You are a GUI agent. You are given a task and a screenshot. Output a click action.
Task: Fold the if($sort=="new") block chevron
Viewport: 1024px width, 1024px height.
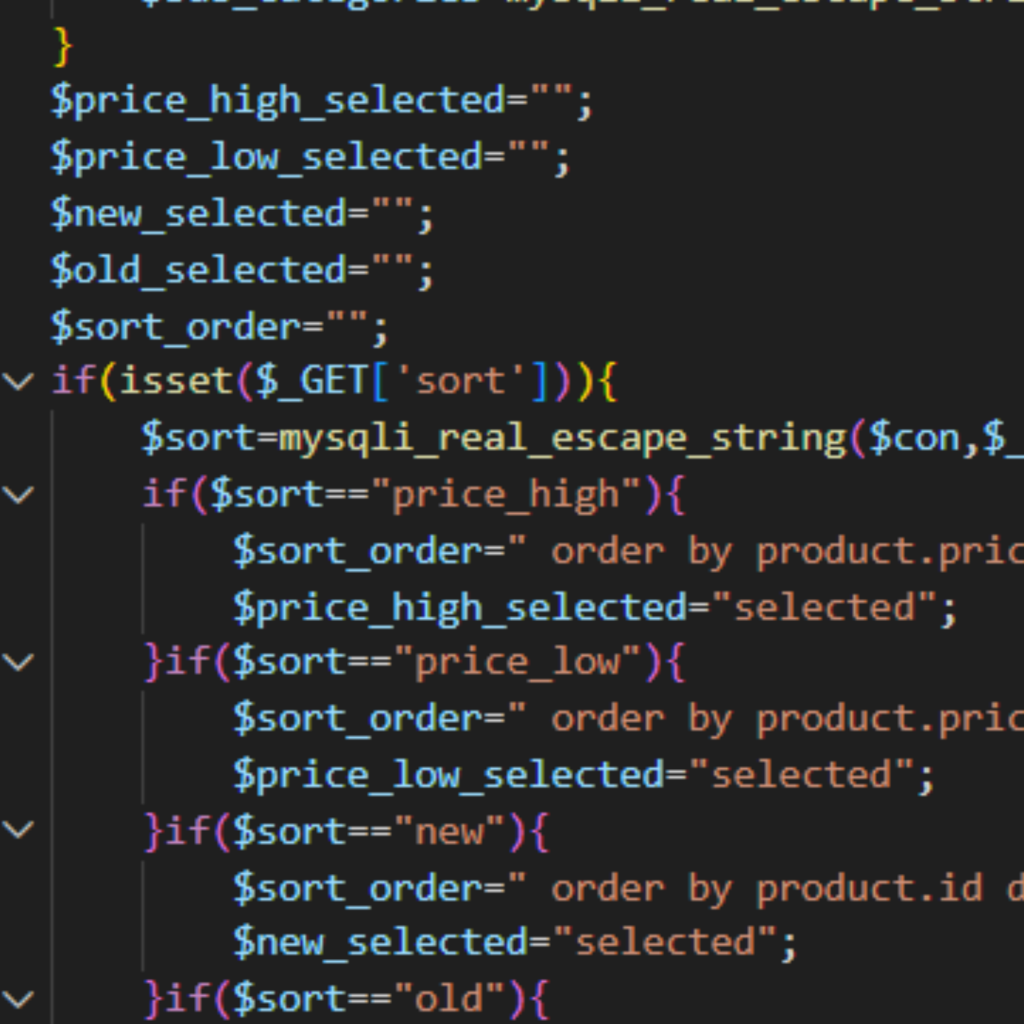pyautogui.click(x=18, y=829)
